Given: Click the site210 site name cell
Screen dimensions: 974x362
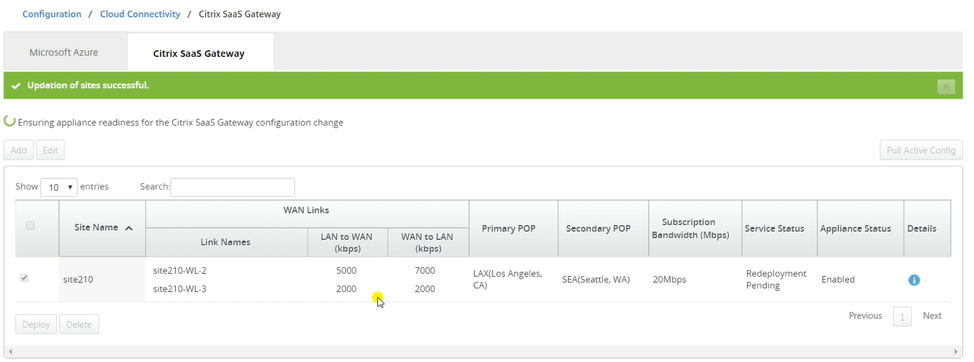Looking at the screenshot, I should tap(102, 279).
